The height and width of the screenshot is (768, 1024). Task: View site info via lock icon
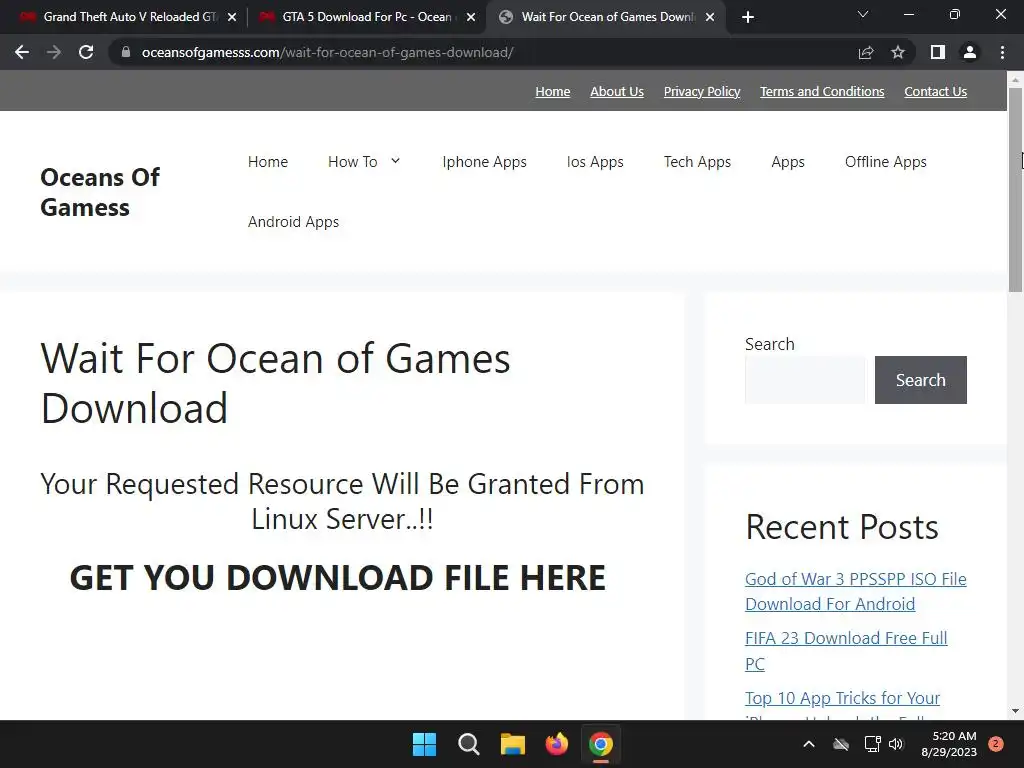point(126,52)
